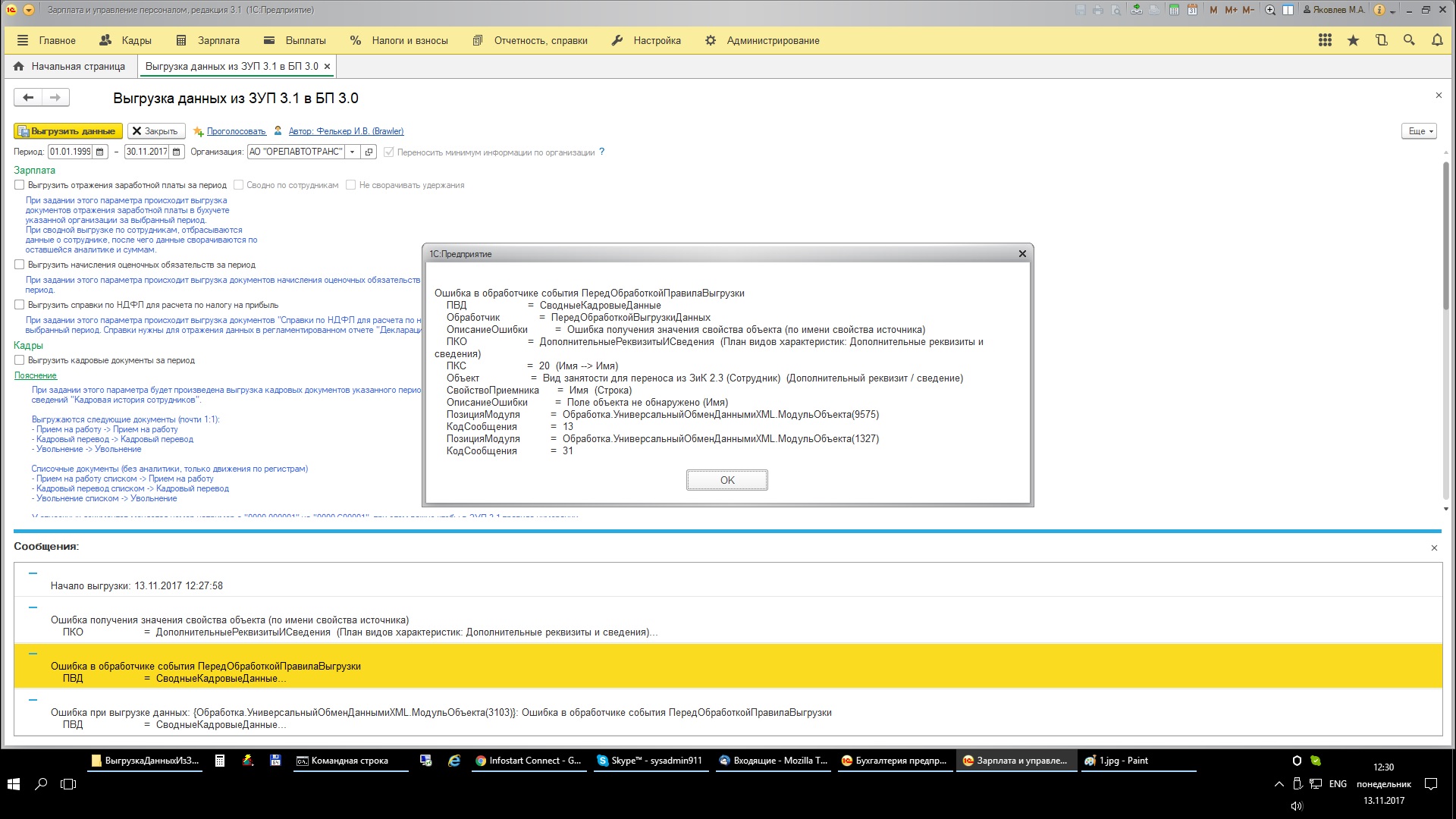Click the global search magnifier icon
Screen dimensions: 1456x819
click(1409, 40)
